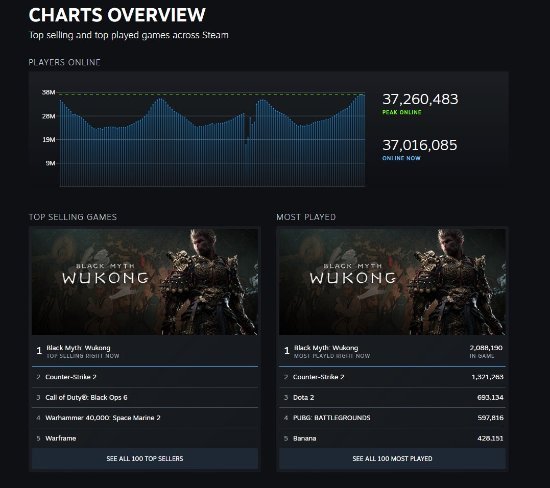The image size is (550, 488).
Task: Click See All 100 Top Sellers button
Action: tap(145, 459)
